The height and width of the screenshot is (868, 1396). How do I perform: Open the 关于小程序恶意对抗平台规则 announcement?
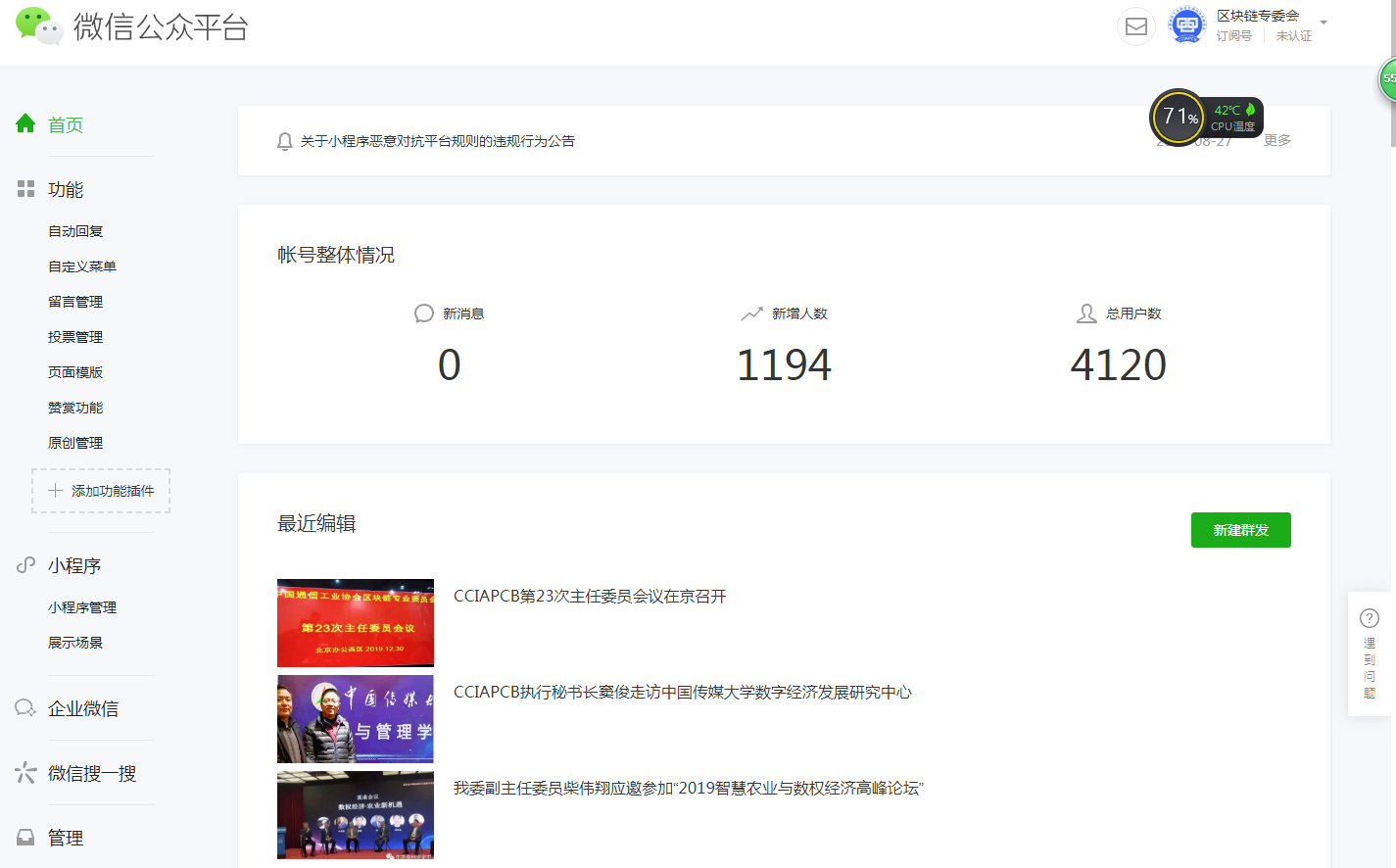coord(438,141)
